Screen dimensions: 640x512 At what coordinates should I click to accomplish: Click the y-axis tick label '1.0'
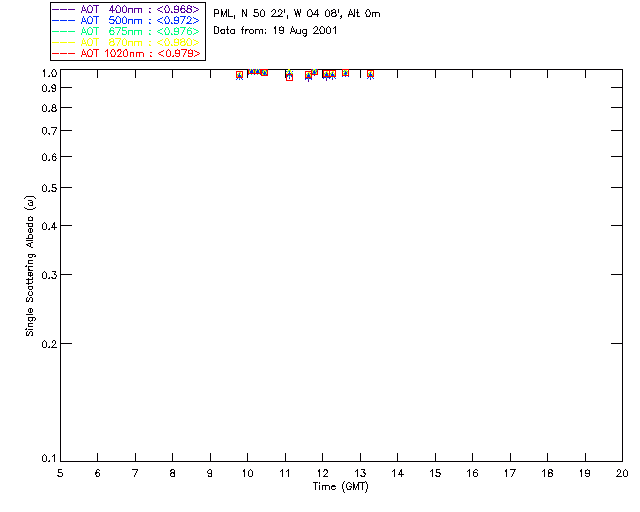click(49, 73)
